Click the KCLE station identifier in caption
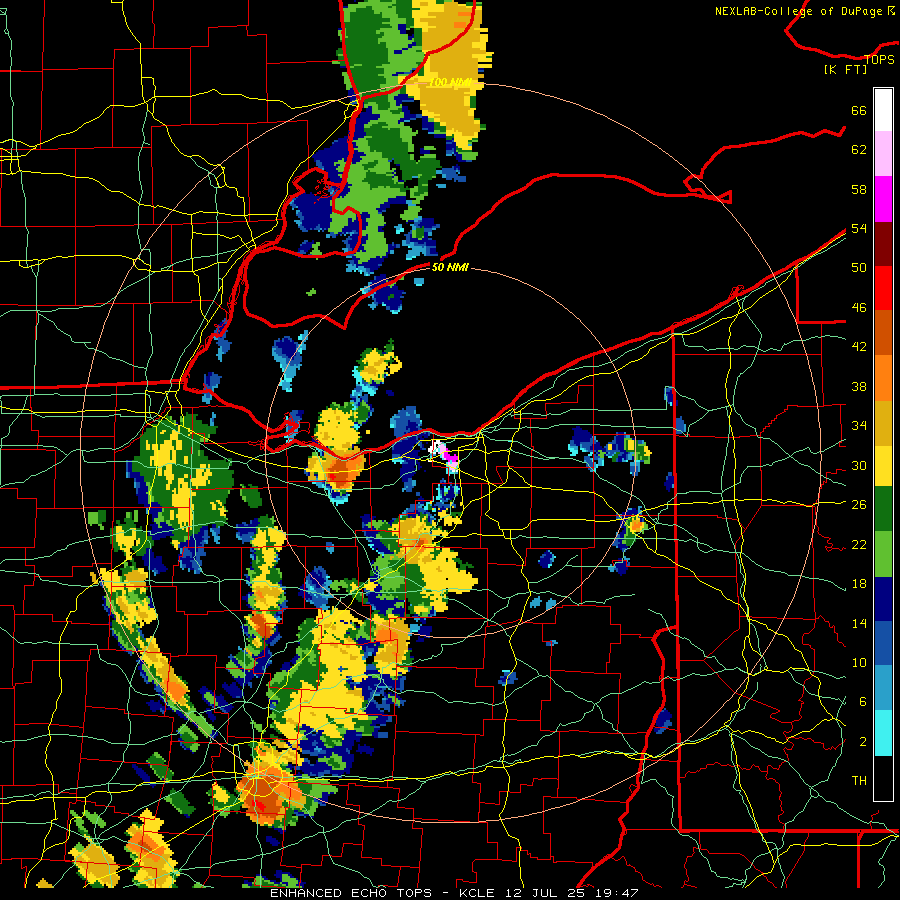Viewport: 900px width, 900px height. 476,893
